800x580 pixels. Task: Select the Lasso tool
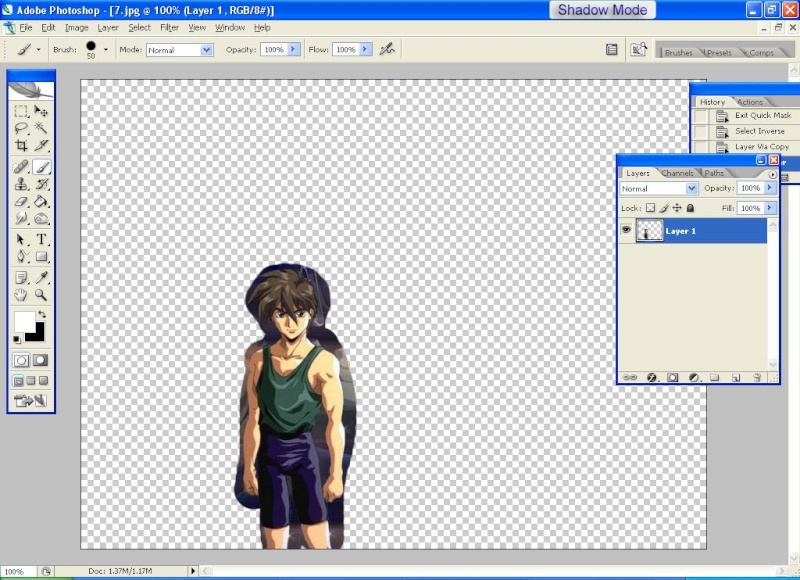[x=21, y=128]
